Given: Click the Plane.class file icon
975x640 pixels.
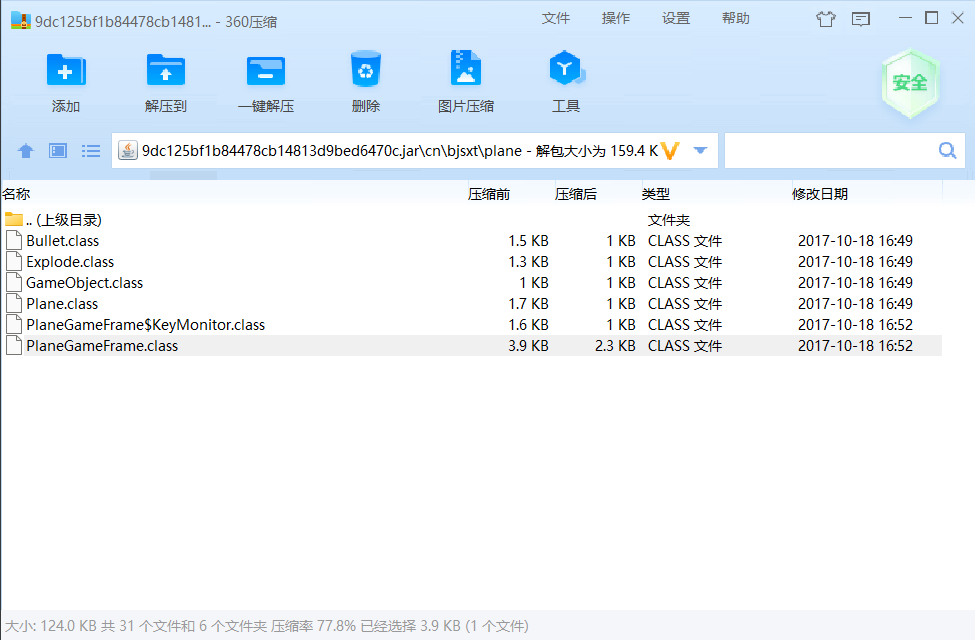Looking at the screenshot, I should coord(14,304).
